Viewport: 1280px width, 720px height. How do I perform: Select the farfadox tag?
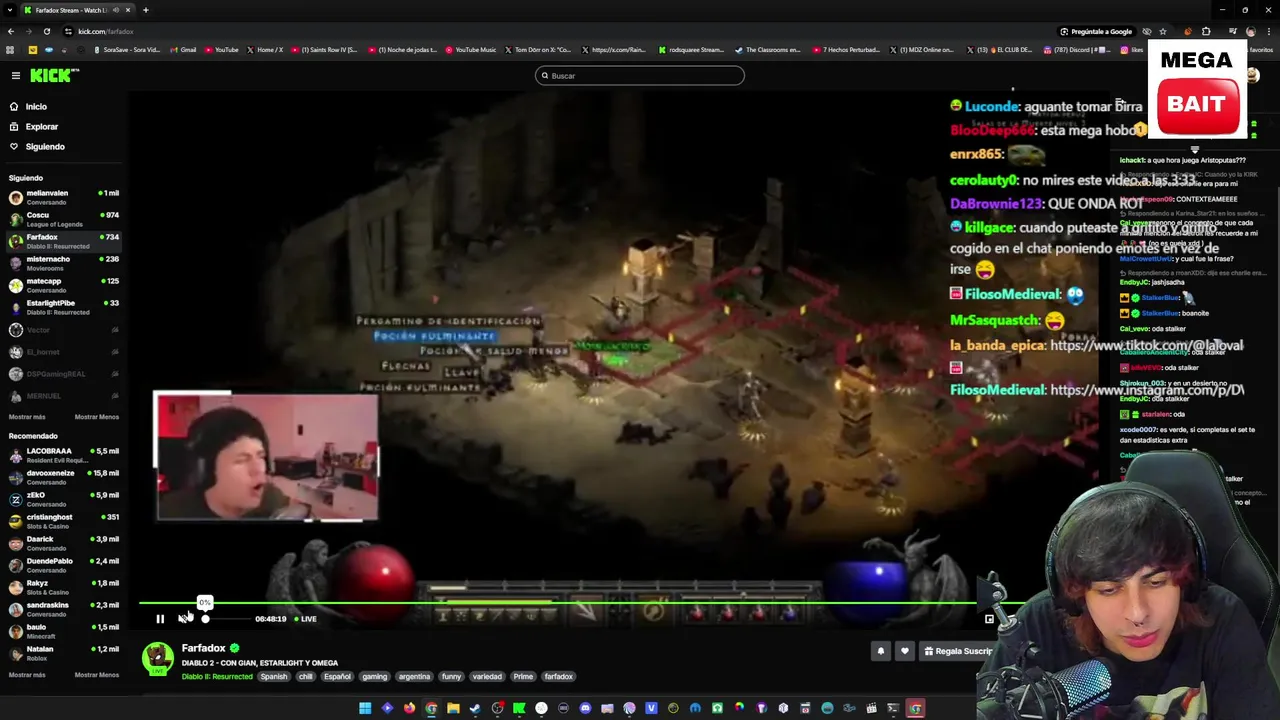point(558,677)
